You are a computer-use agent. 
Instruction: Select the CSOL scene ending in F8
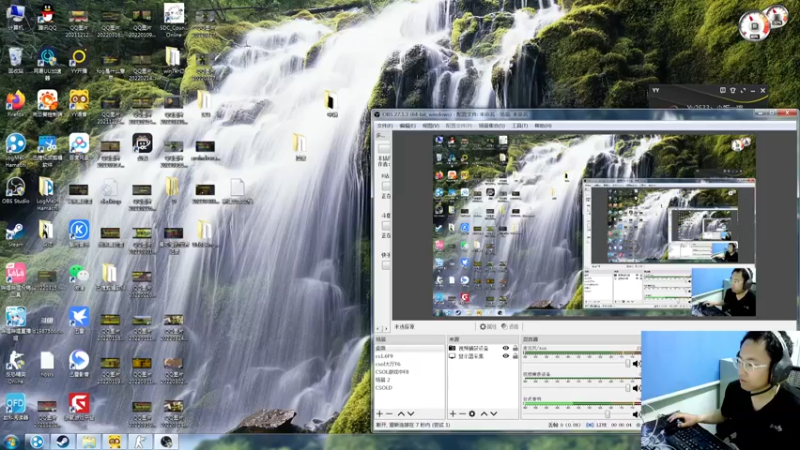coord(409,372)
